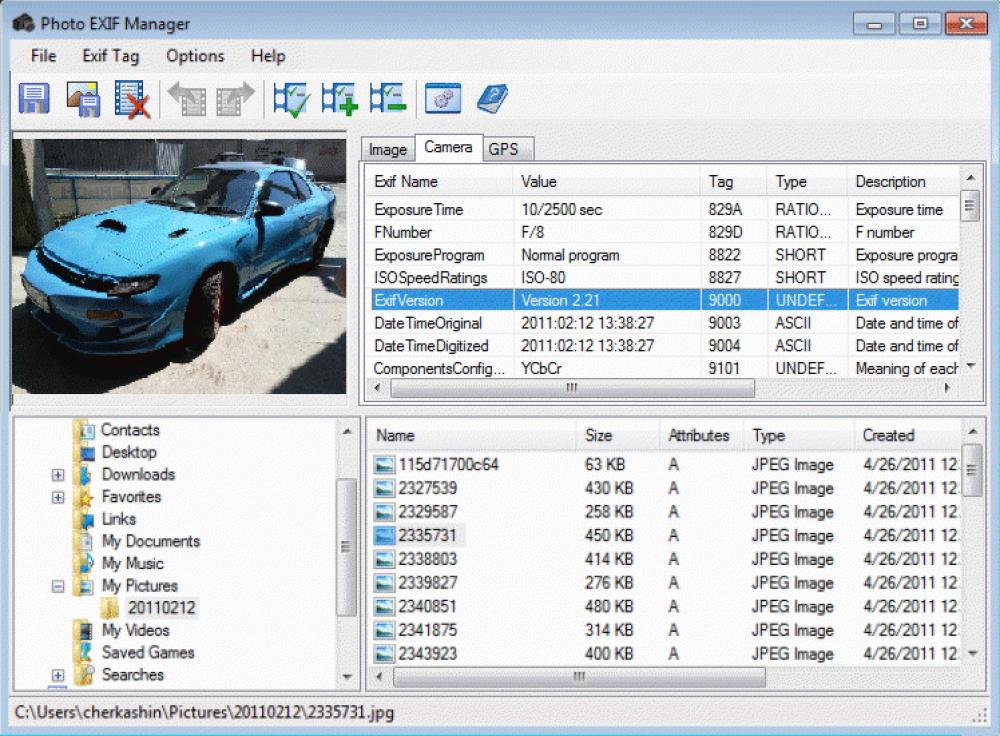
Task: Collapse the My Pictures tree branch
Action: (57, 586)
